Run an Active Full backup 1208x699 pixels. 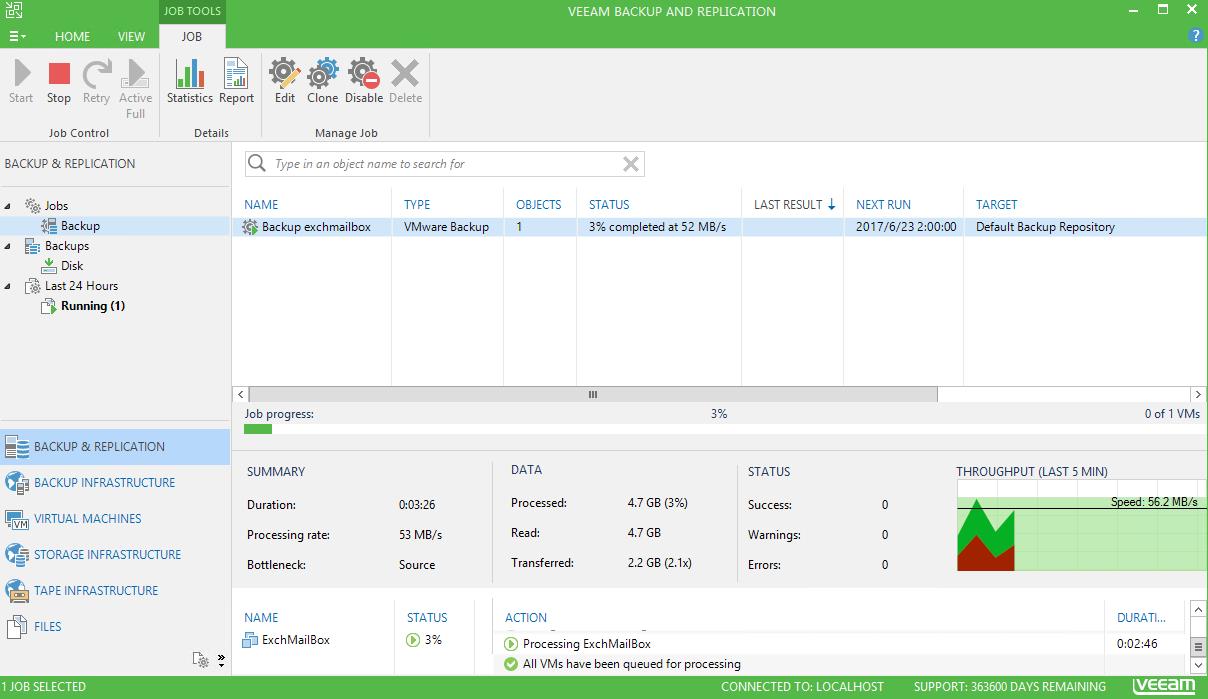(135, 88)
